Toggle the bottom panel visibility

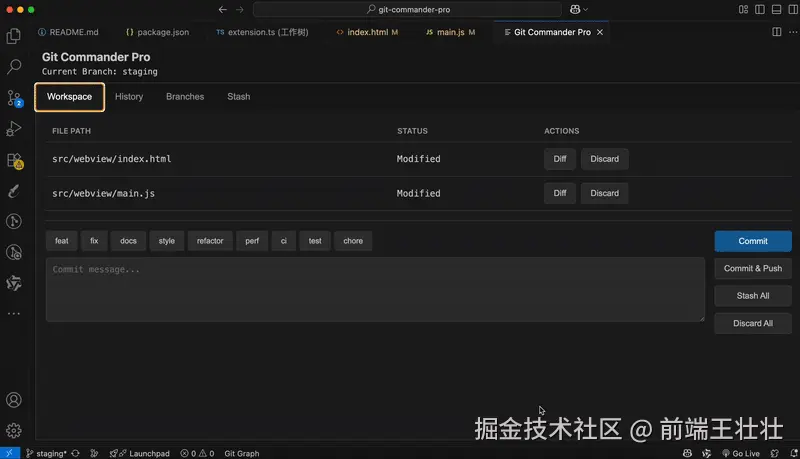coord(777,9)
